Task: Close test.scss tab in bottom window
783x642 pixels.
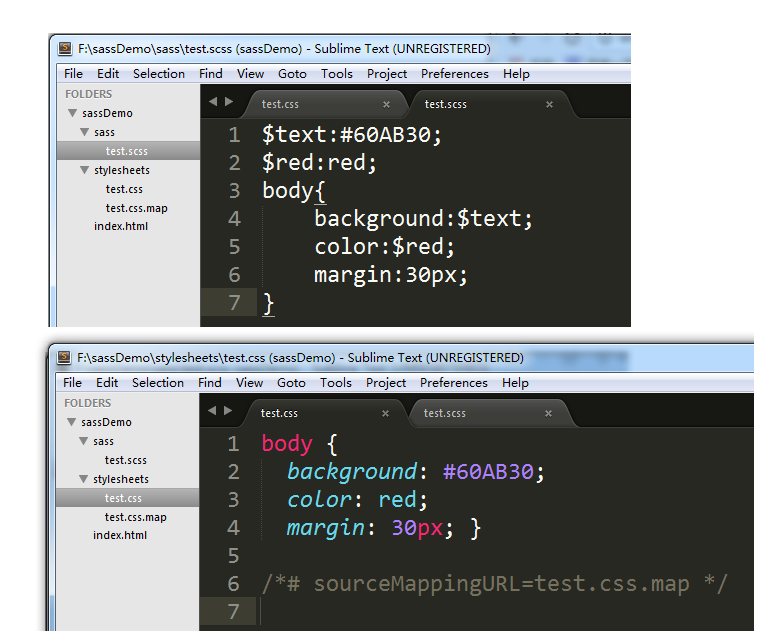Action: (x=548, y=413)
